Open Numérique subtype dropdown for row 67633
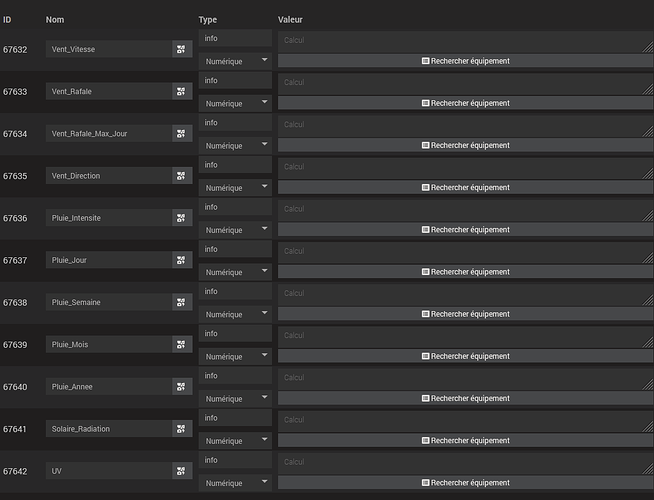 coord(235,103)
